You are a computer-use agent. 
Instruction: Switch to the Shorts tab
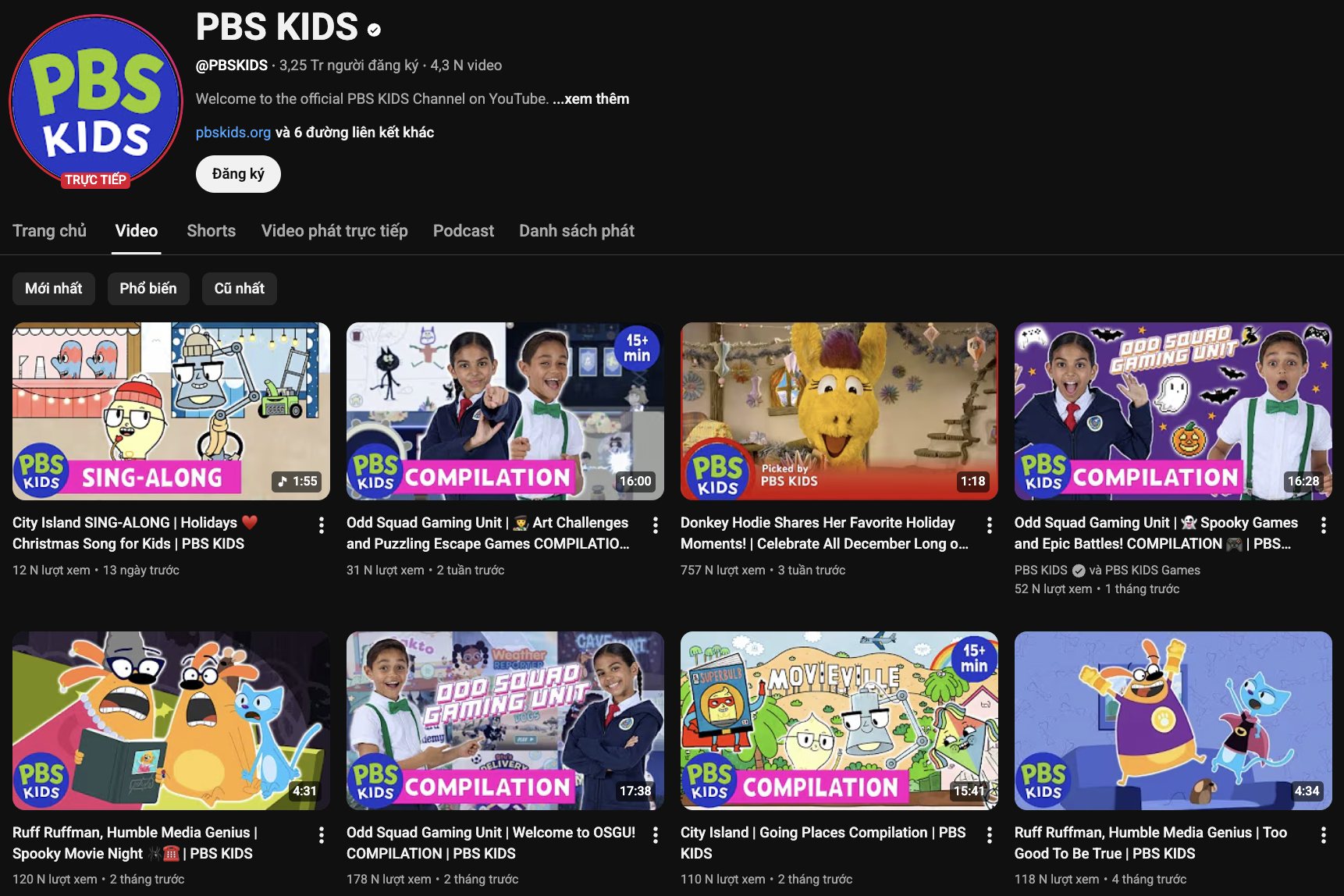tap(211, 231)
